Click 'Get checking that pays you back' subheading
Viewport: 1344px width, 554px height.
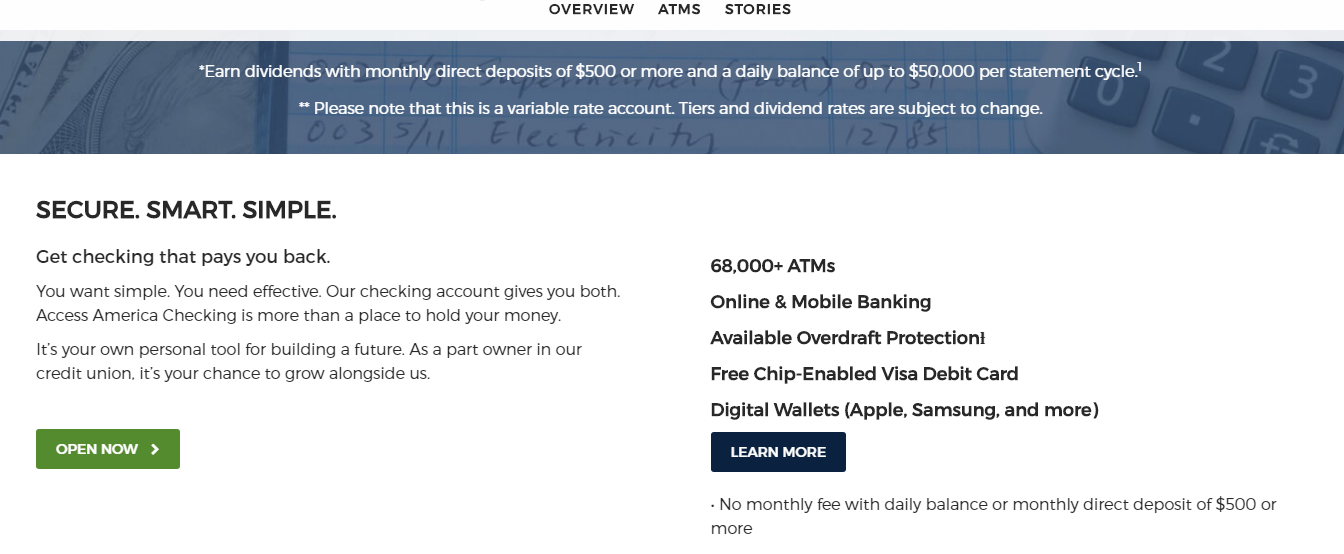(x=183, y=257)
